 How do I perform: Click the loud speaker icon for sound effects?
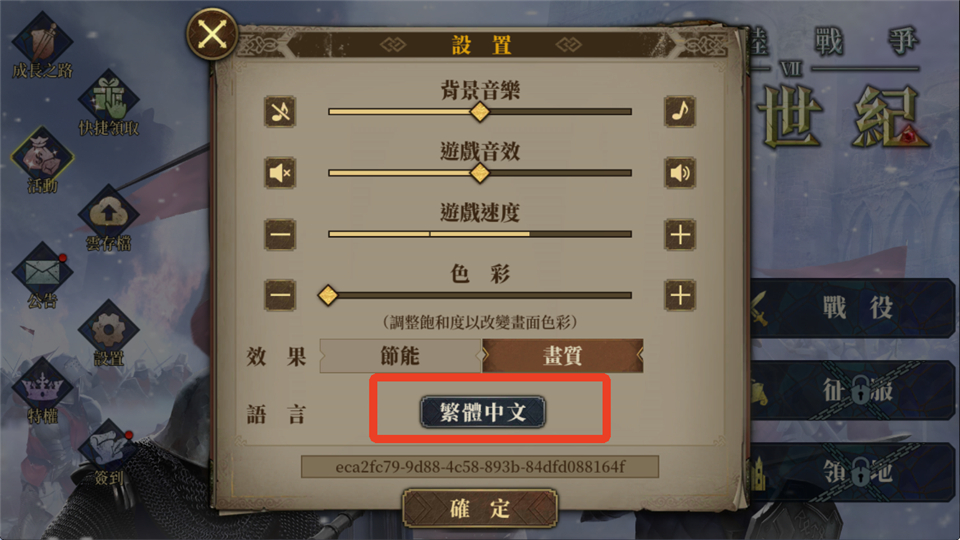680,173
